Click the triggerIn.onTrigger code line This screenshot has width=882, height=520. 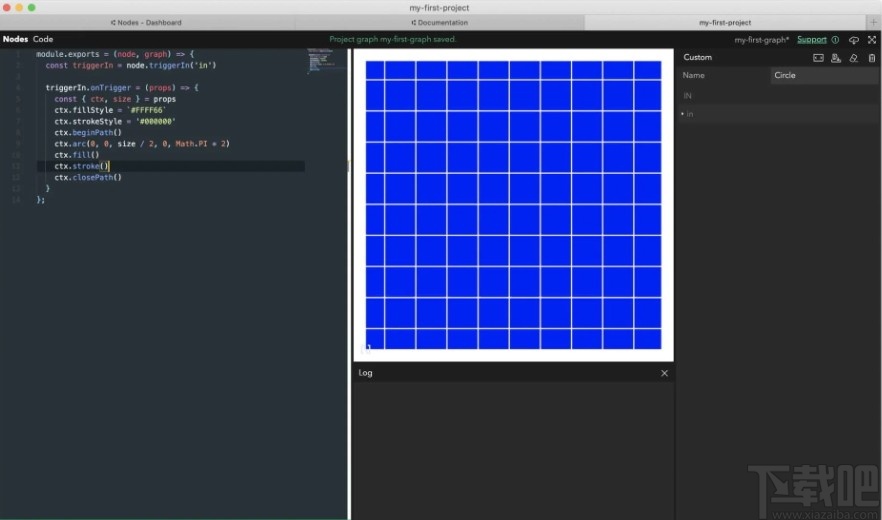point(122,88)
